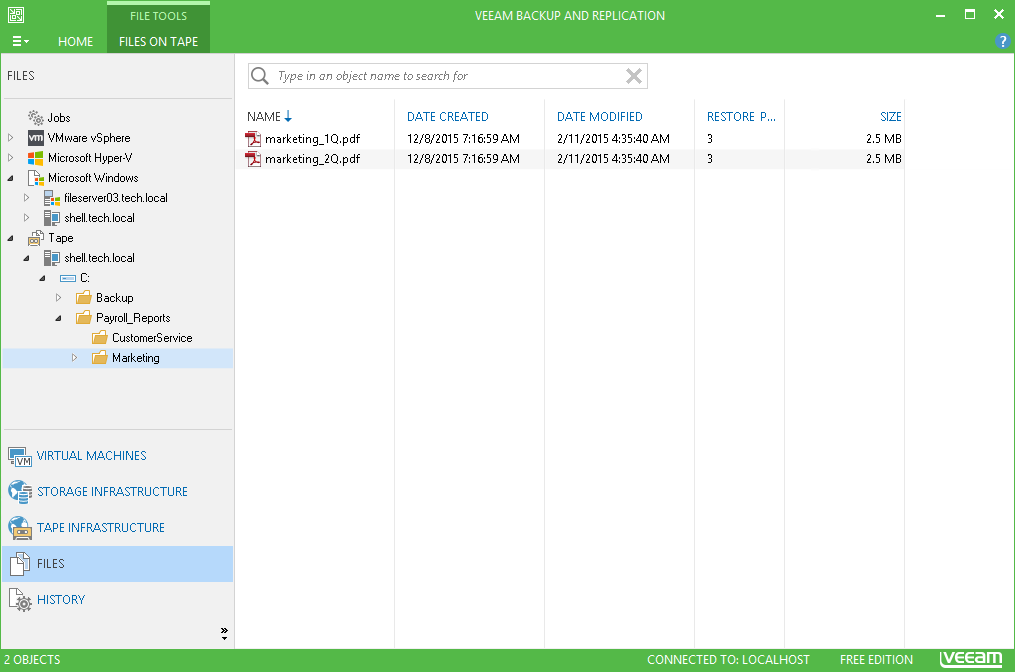Click the C: drive icon

pyautogui.click(x=67, y=278)
